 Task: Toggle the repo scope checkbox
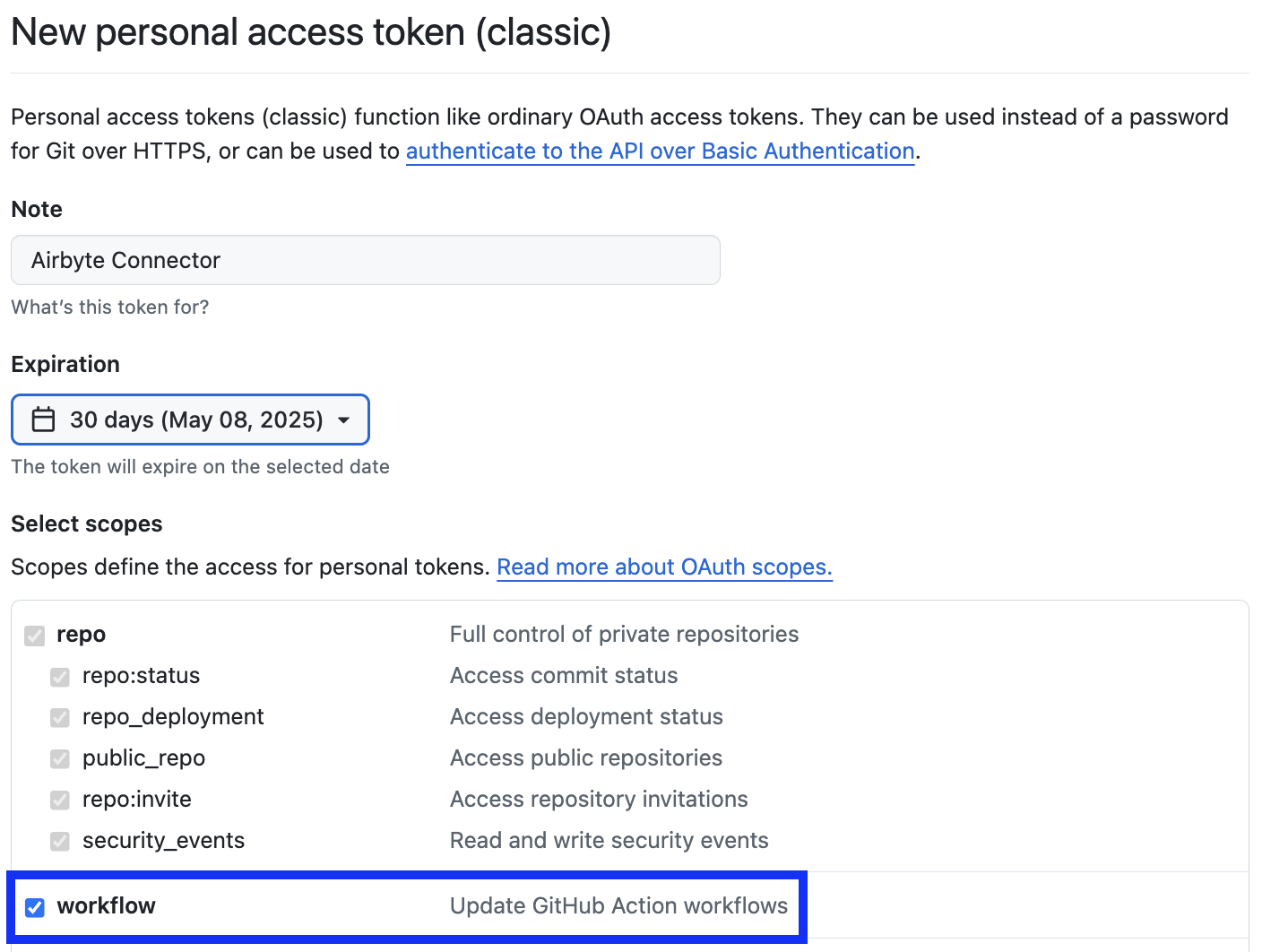tap(35, 636)
